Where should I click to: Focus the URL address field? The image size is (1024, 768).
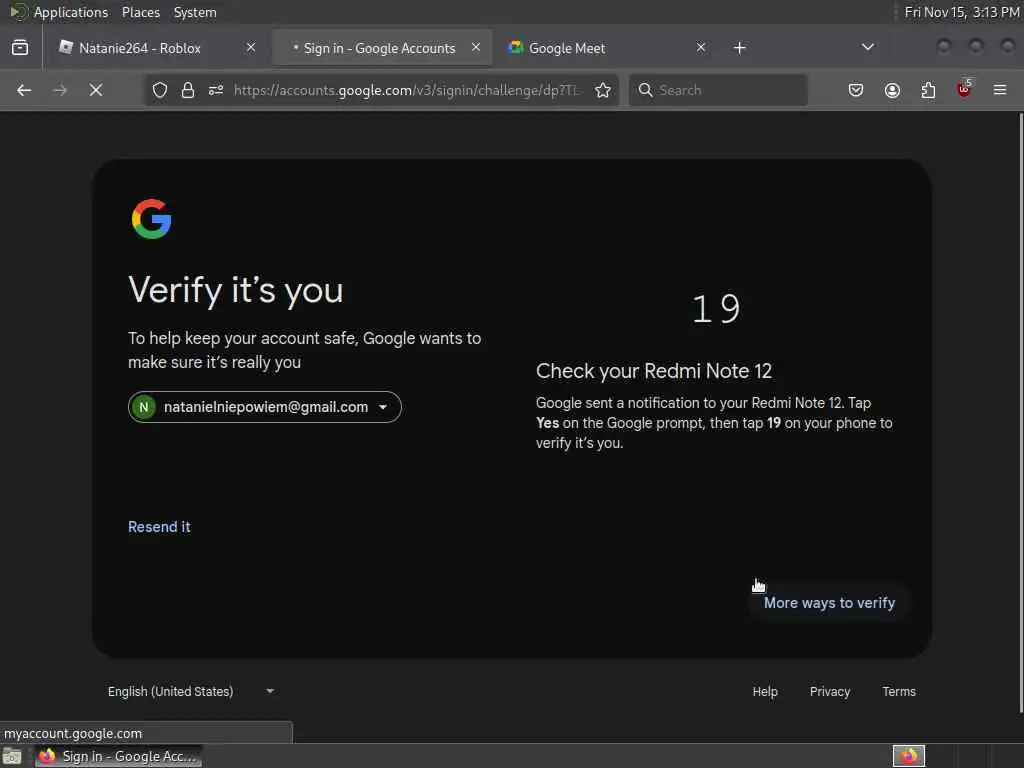pos(406,90)
